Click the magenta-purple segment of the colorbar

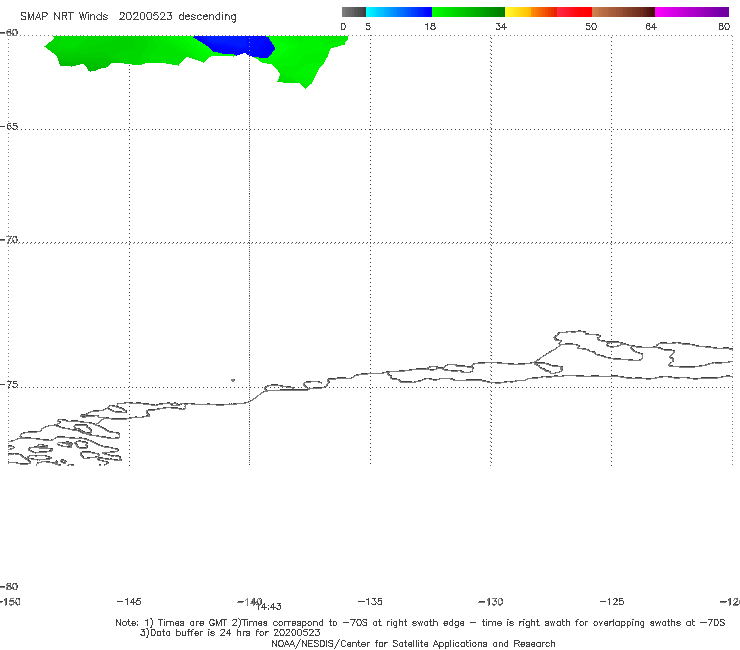point(692,12)
